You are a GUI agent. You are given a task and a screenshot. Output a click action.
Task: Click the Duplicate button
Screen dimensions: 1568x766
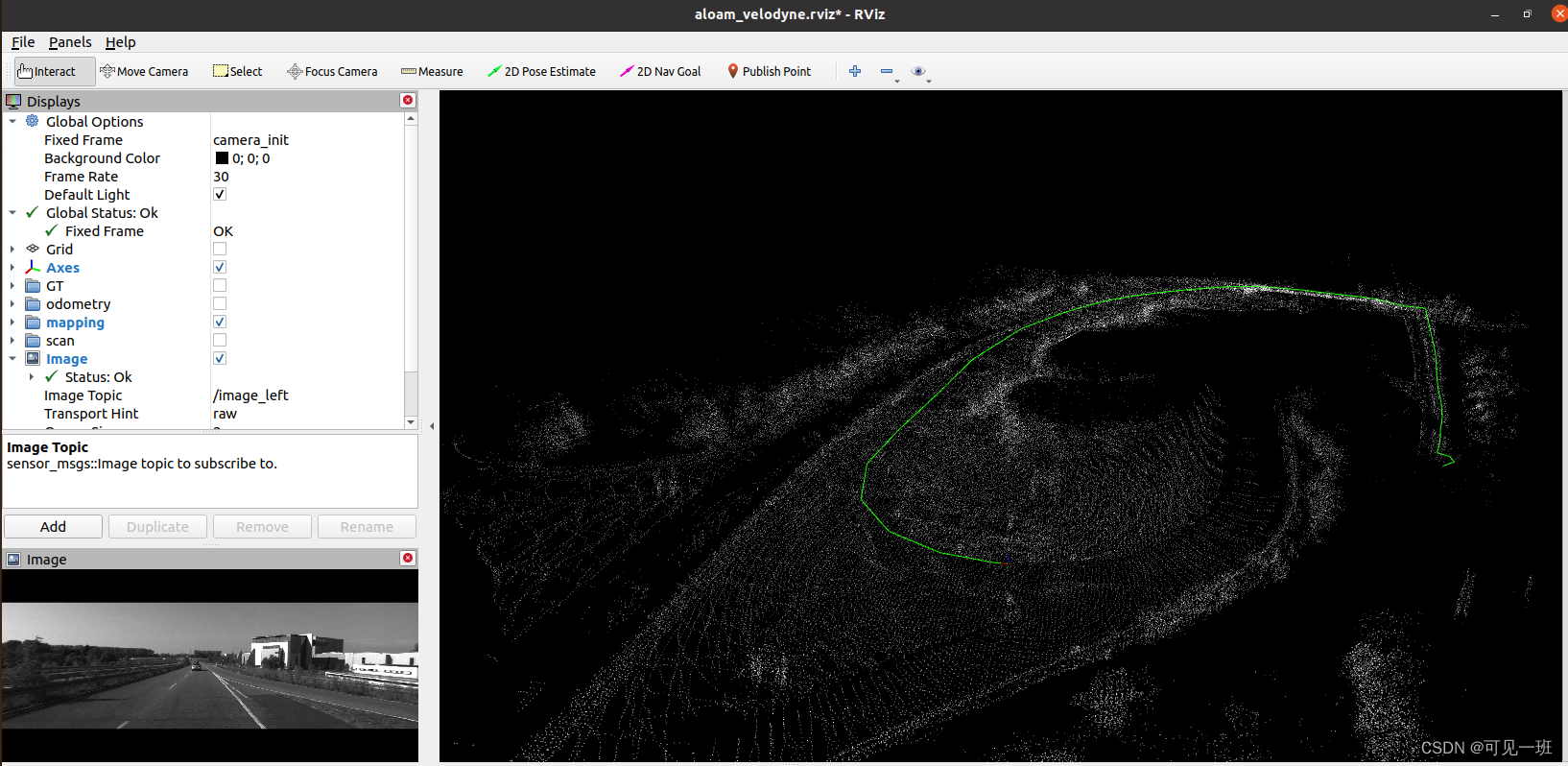coord(157,527)
